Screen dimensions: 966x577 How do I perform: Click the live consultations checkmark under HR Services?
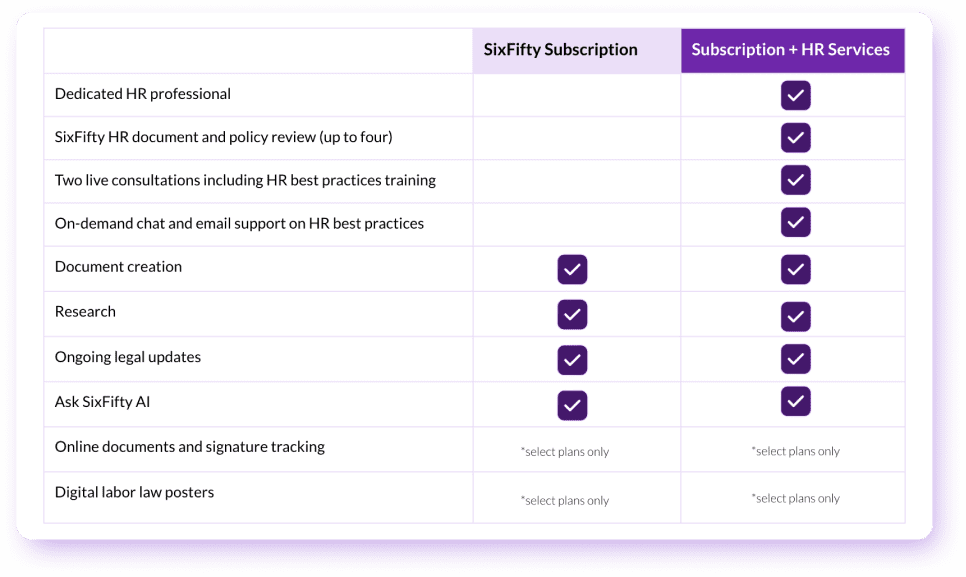[x=795, y=180]
